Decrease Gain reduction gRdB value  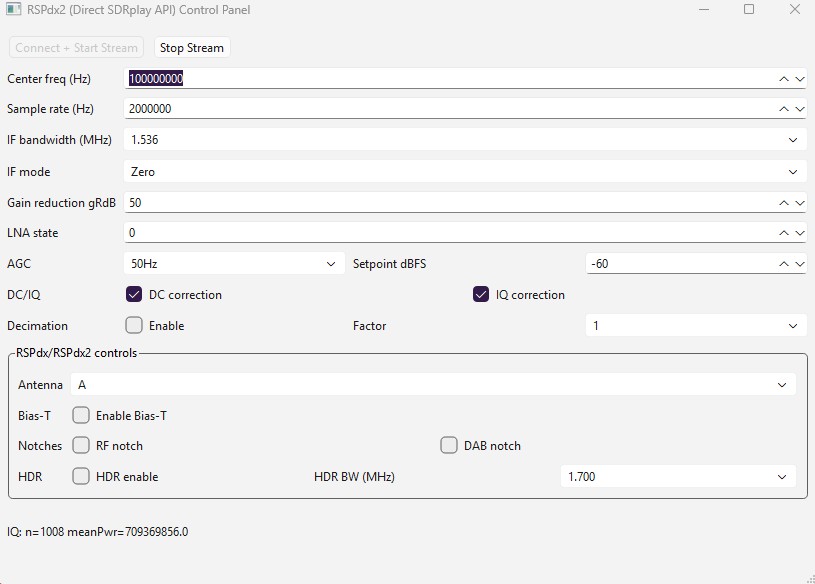pyautogui.click(x=800, y=203)
